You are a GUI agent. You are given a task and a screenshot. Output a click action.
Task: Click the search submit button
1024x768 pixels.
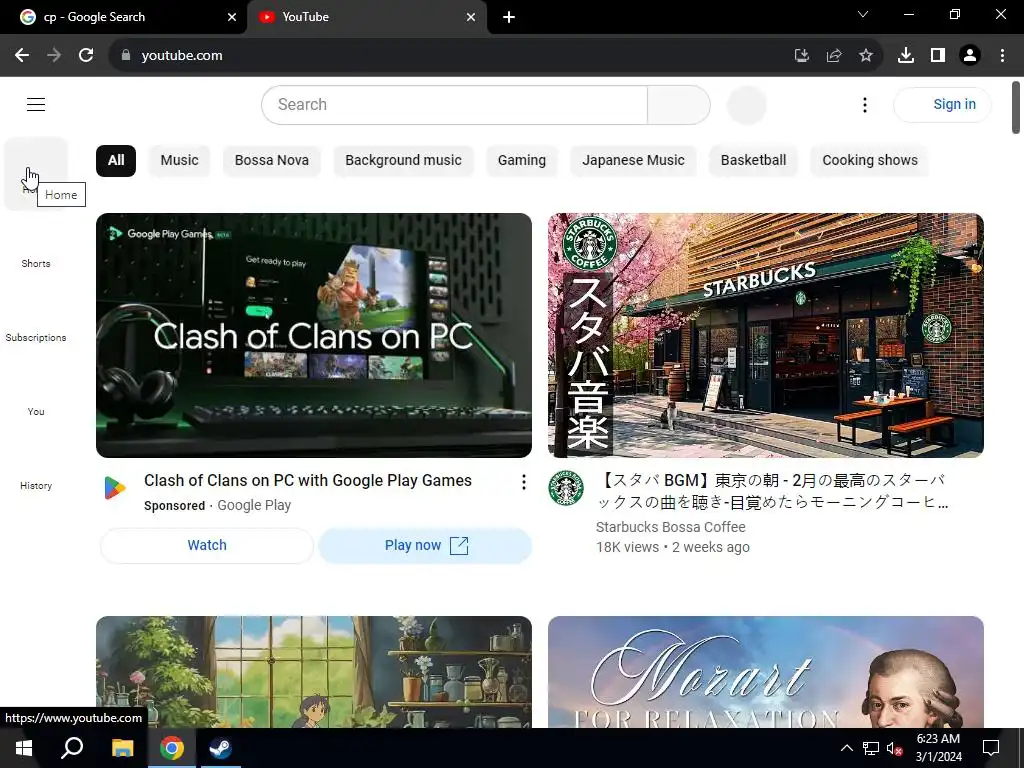coord(679,104)
